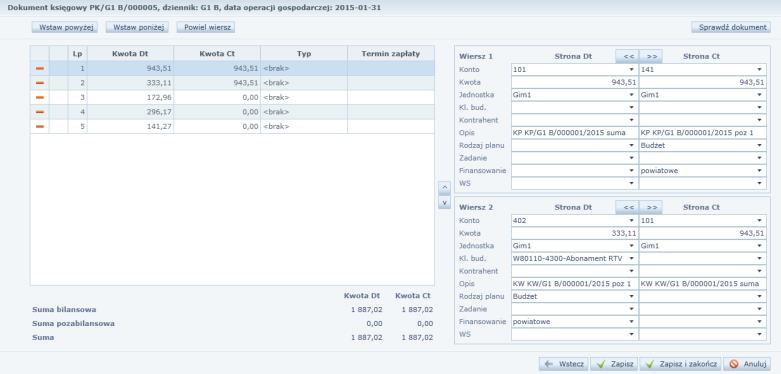
Task: Click the >> button in Wiersz 2
Action: [x=651, y=207]
